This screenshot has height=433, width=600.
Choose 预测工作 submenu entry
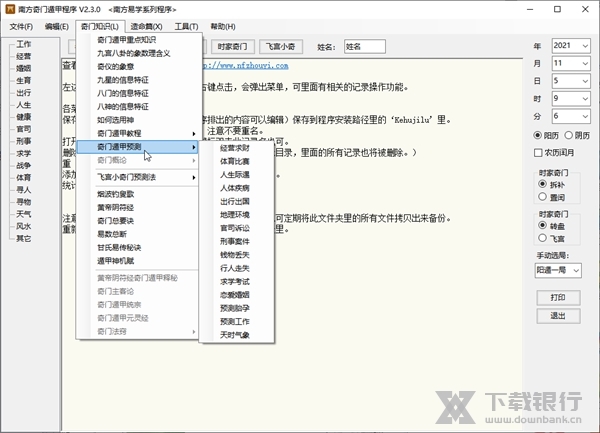tap(237, 322)
